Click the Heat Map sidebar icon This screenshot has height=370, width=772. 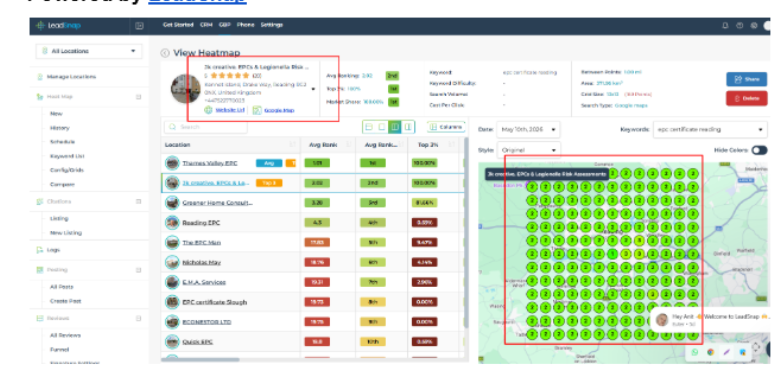tap(40, 97)
